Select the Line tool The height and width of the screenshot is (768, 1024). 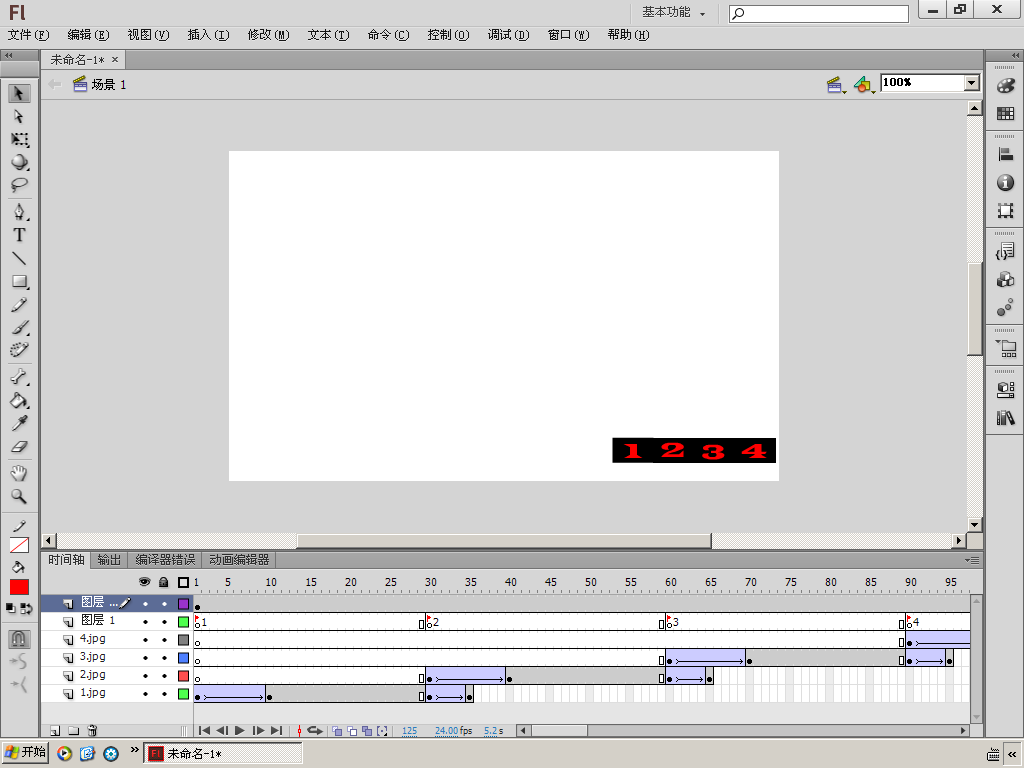point(19,258)
